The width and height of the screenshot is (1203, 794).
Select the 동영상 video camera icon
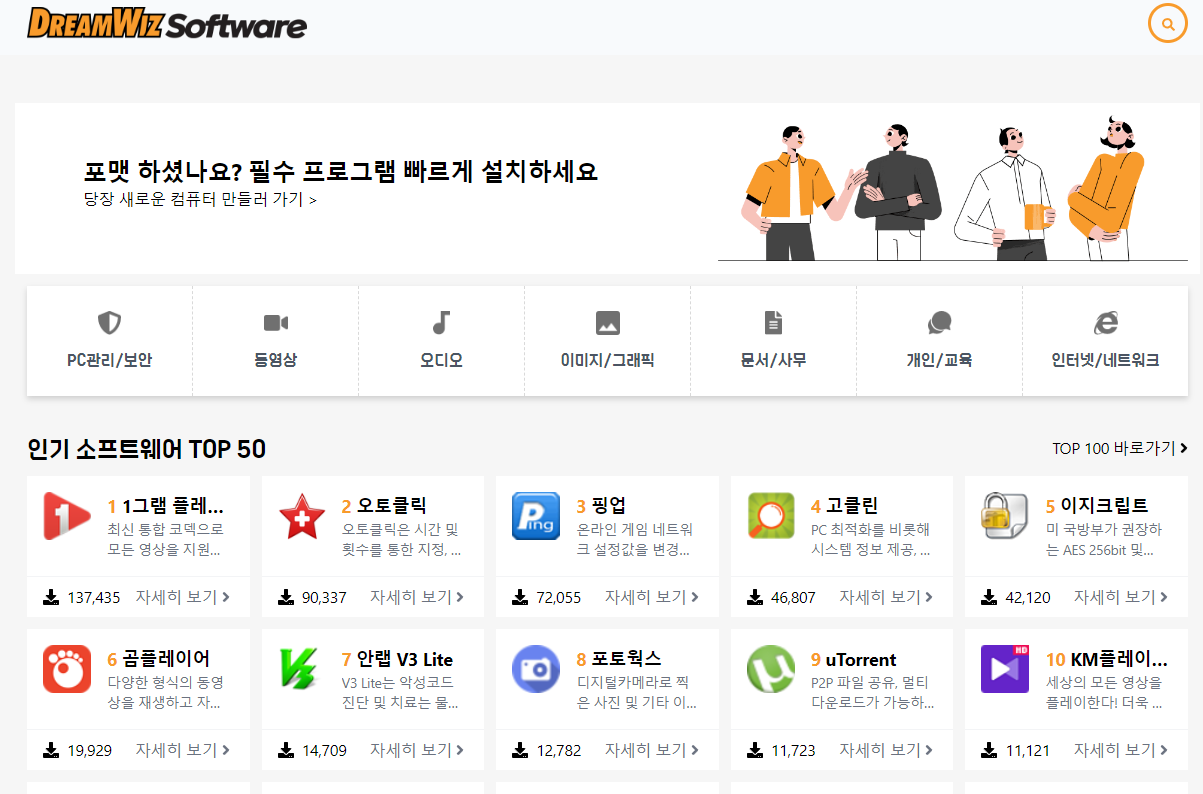click(275, 323)
